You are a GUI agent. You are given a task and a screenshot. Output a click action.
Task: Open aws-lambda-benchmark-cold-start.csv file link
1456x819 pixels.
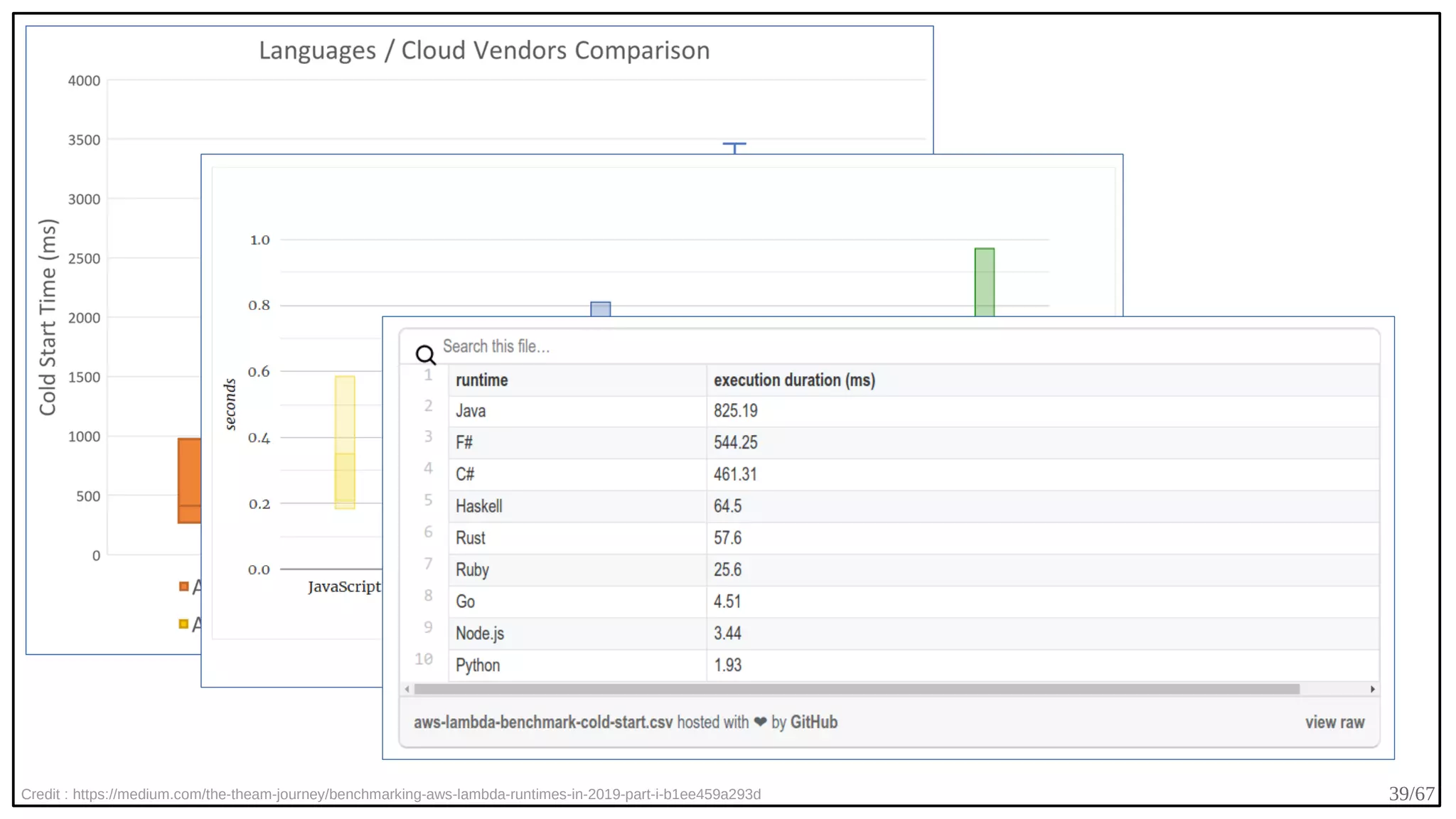point(542,722)
